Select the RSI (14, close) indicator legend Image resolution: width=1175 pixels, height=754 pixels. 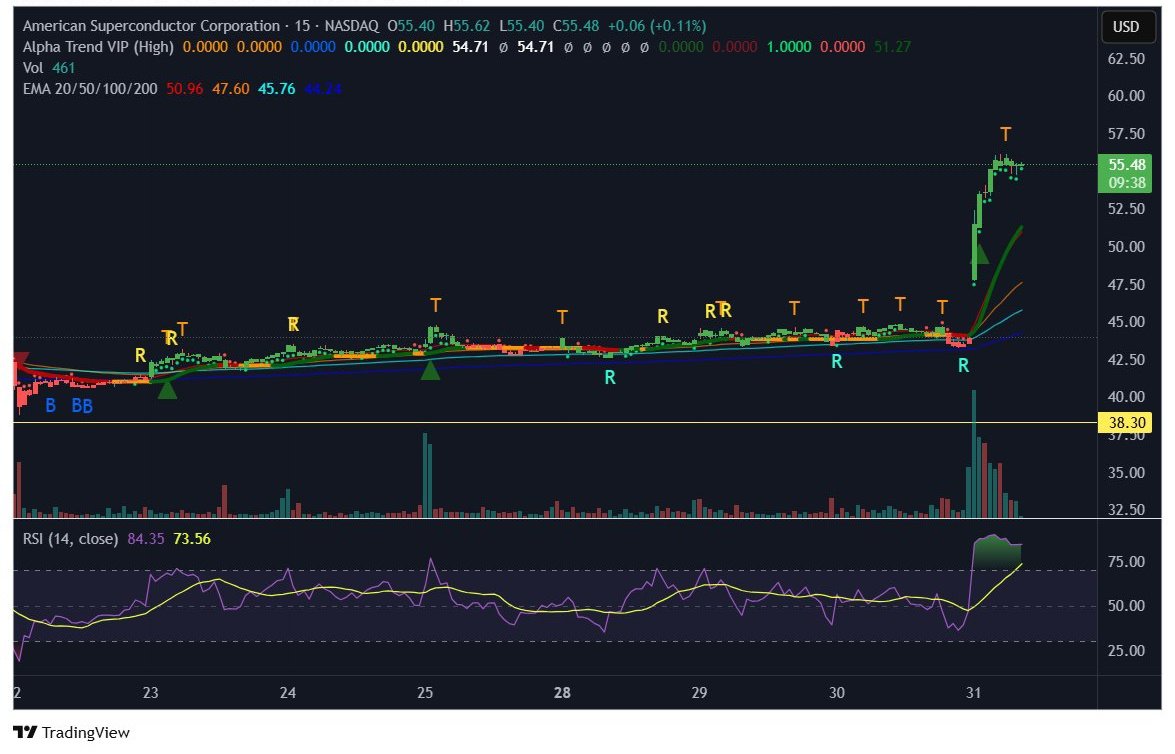(x=70, y=539)
